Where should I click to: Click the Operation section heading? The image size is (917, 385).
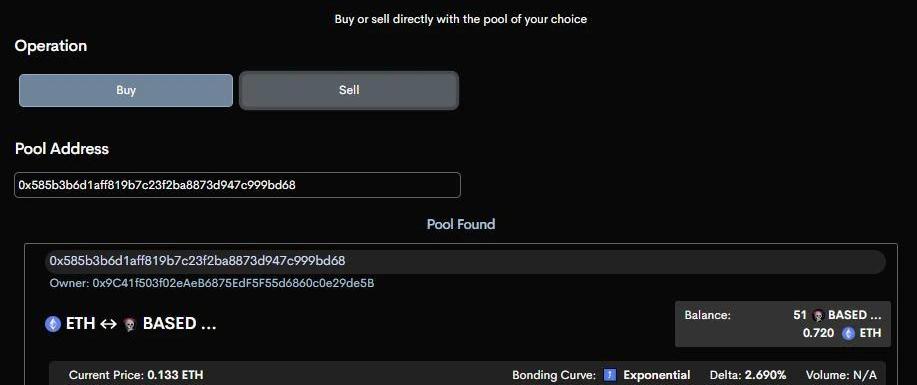coord(51,46)
